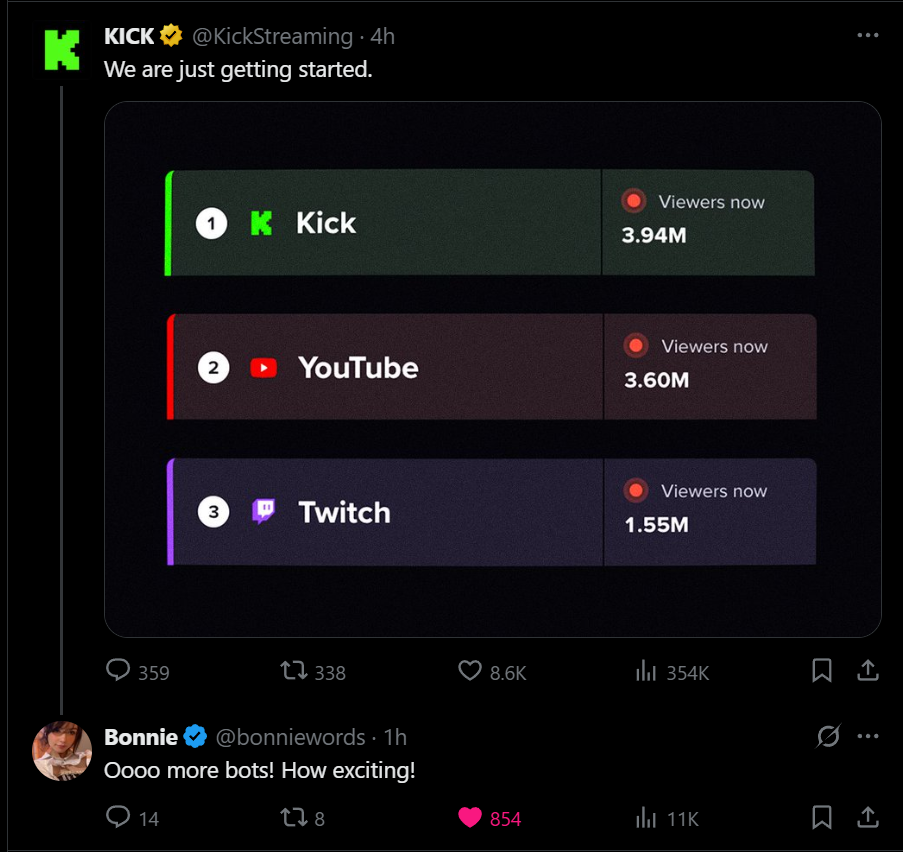Image resolution: width=903 pixels, height=852 pixels.
Task: Repost Bonnie's reply
Action: coord(295,817)
